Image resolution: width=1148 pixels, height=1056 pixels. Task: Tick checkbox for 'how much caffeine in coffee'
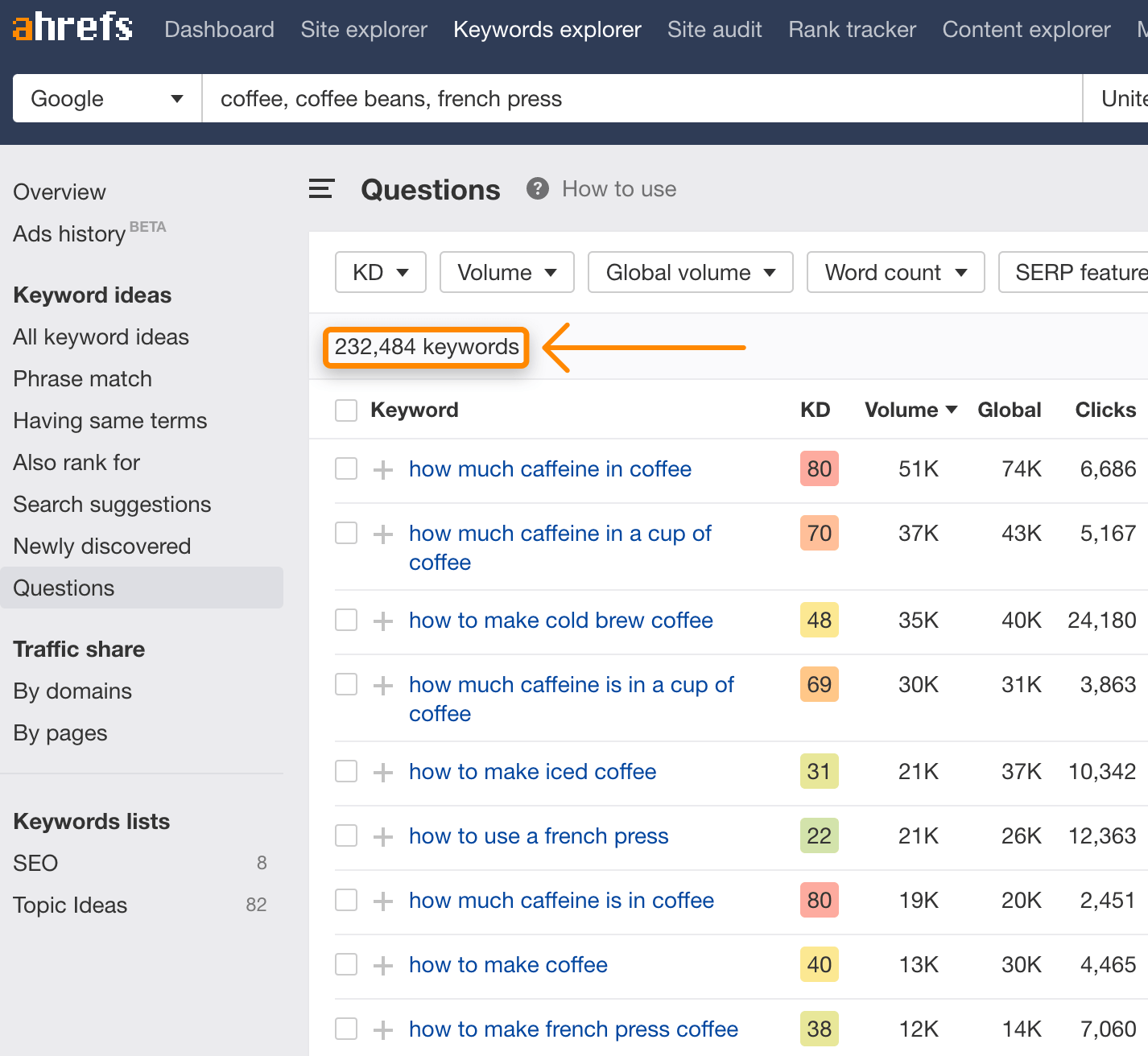click(346, 468)
